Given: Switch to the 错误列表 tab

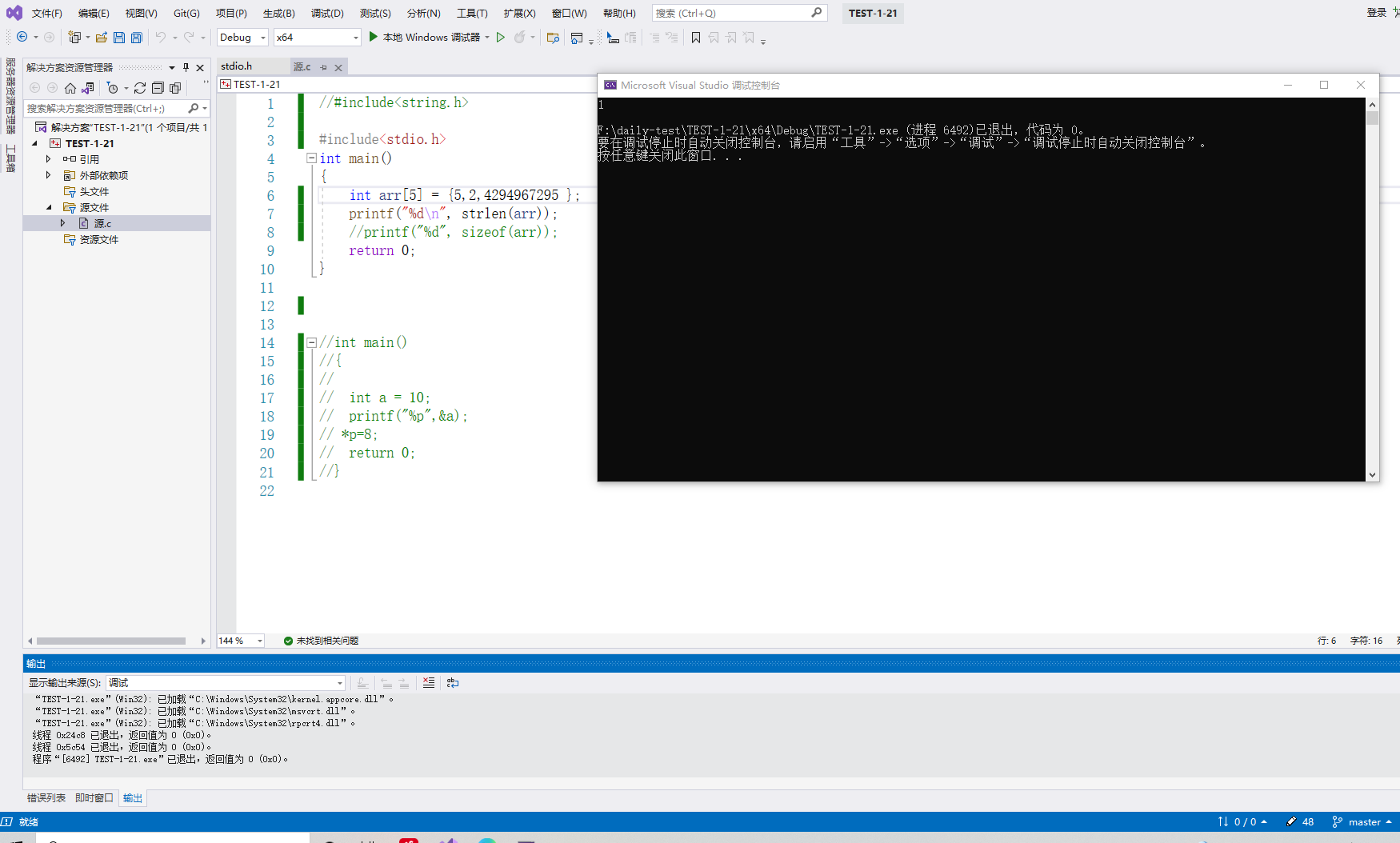Looking at the screenshot, I should pos(46,798).
